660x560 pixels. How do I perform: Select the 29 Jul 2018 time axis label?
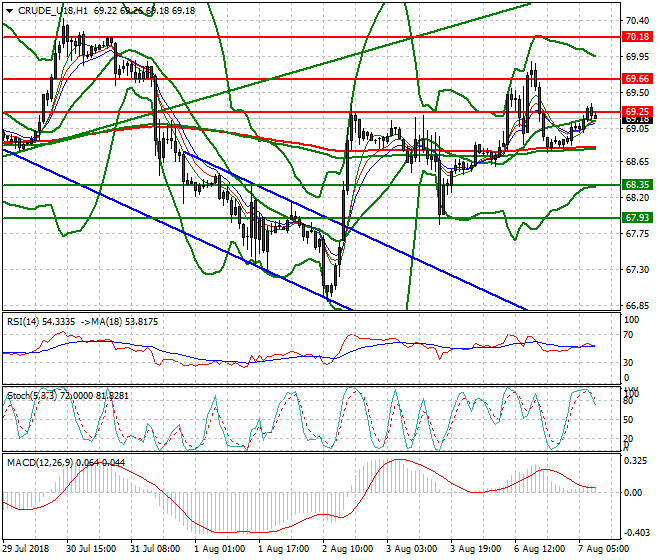(26, 549)
